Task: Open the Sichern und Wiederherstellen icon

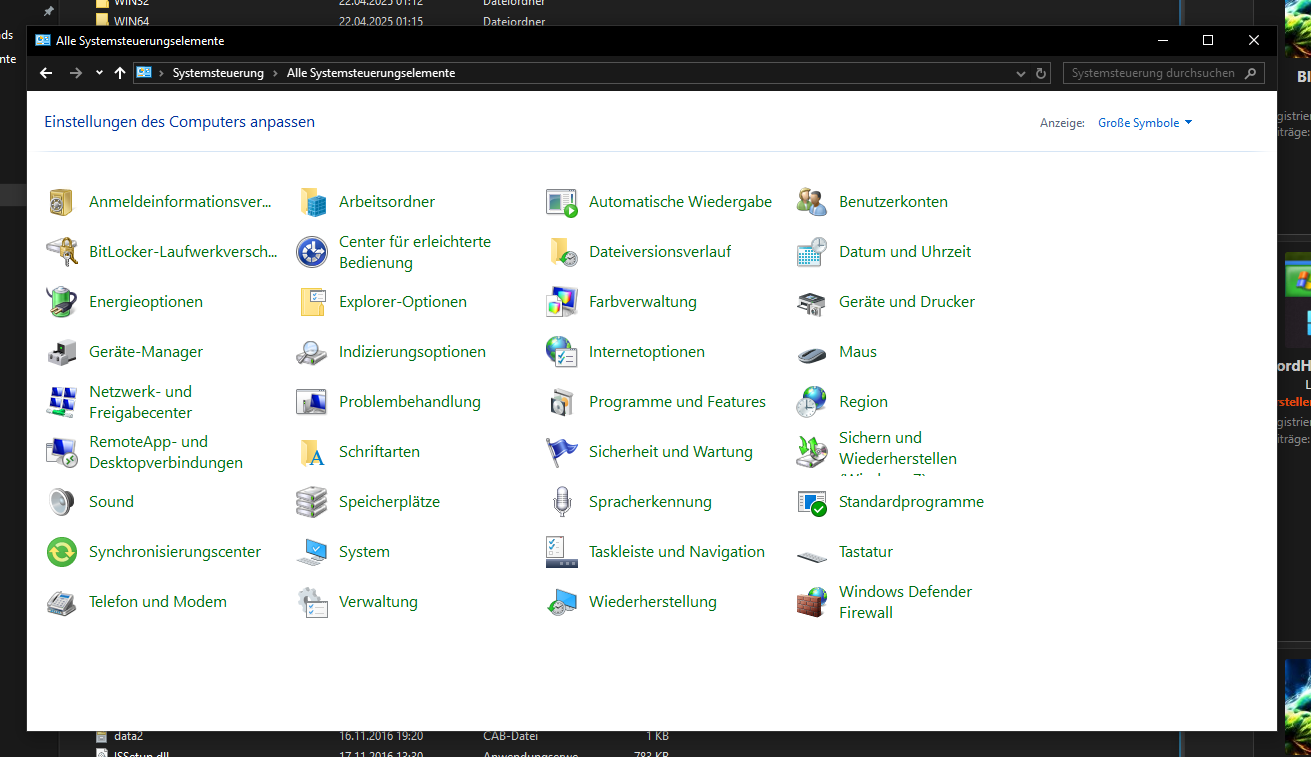Action: (x=812, y=452)
